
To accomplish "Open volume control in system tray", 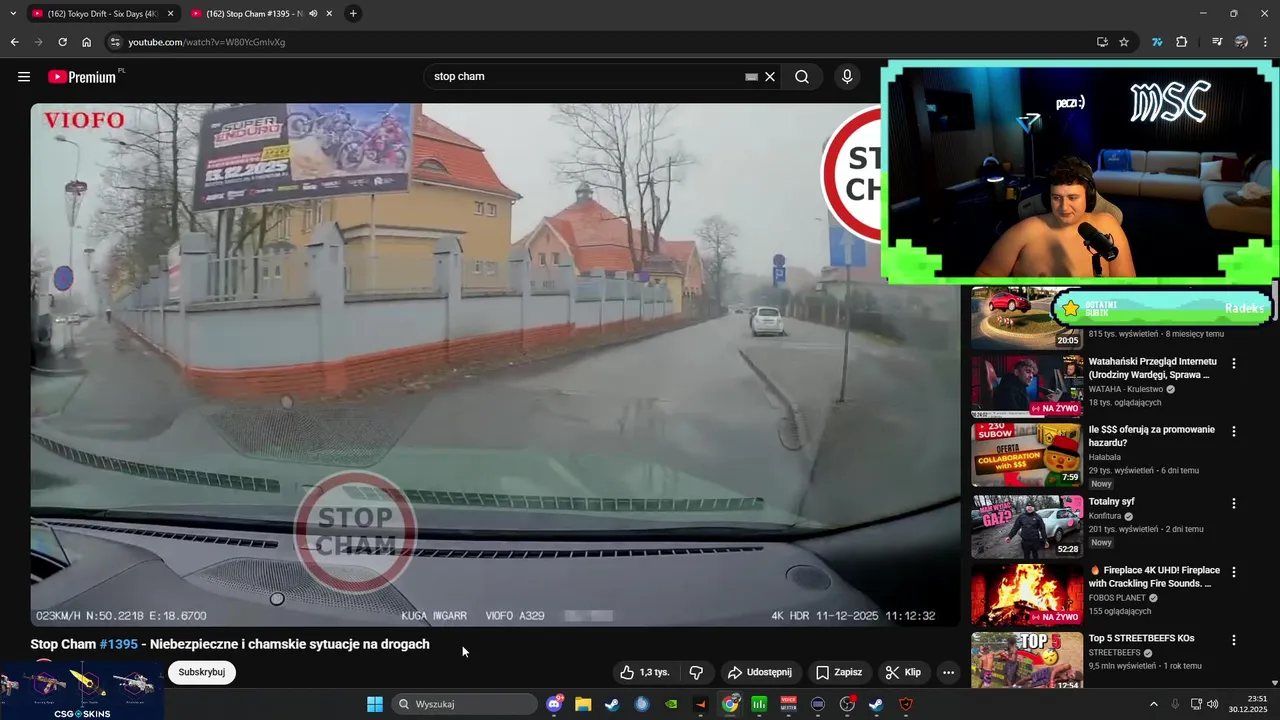I will pyautogui.click(x=1213, y=704).
